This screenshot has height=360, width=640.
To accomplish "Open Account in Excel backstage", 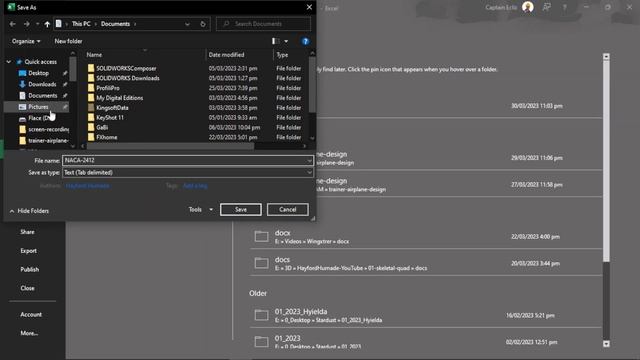I will click(x=31, y=315).
